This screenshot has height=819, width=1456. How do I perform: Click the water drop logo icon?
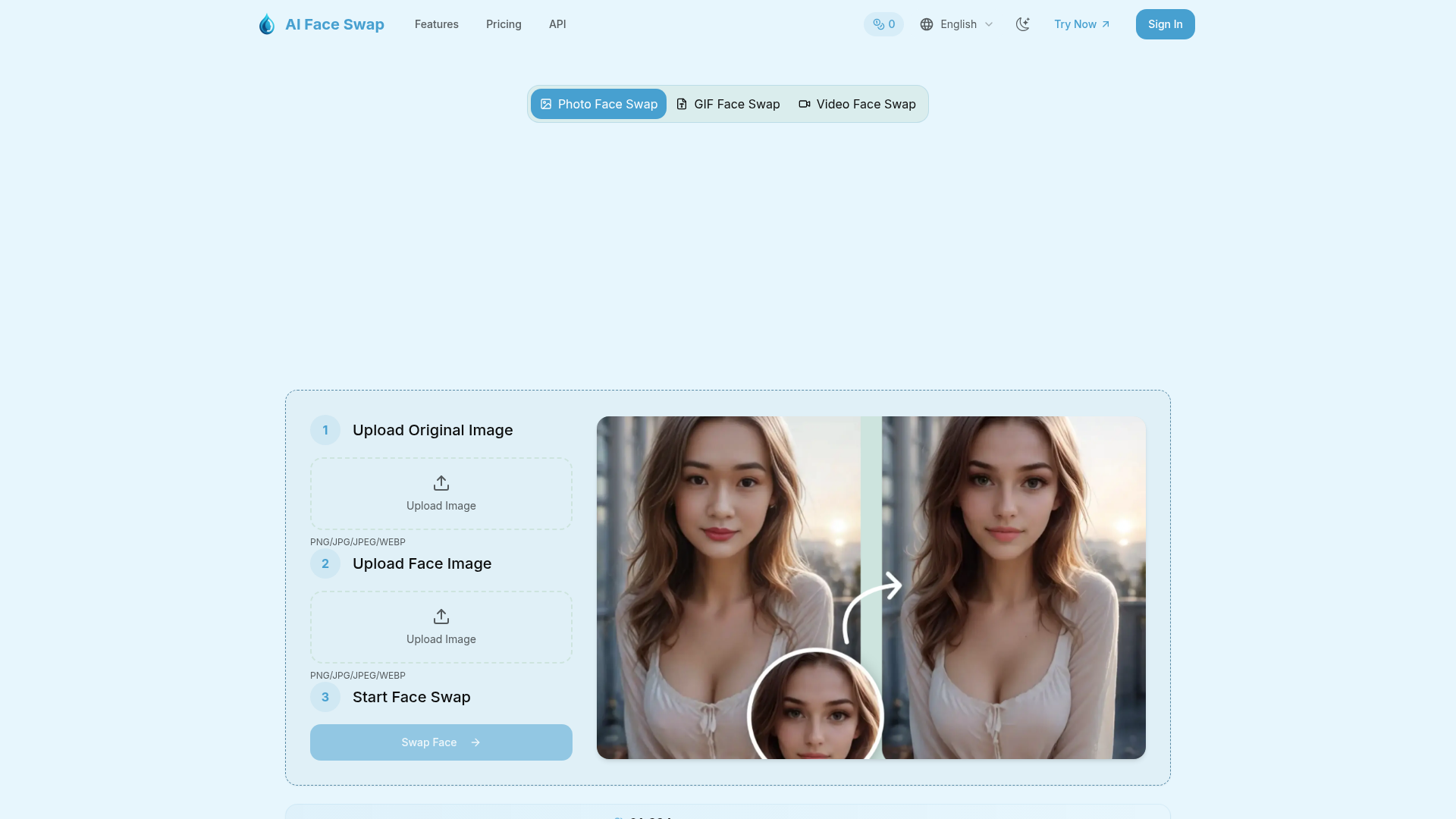tap(266, 24)
